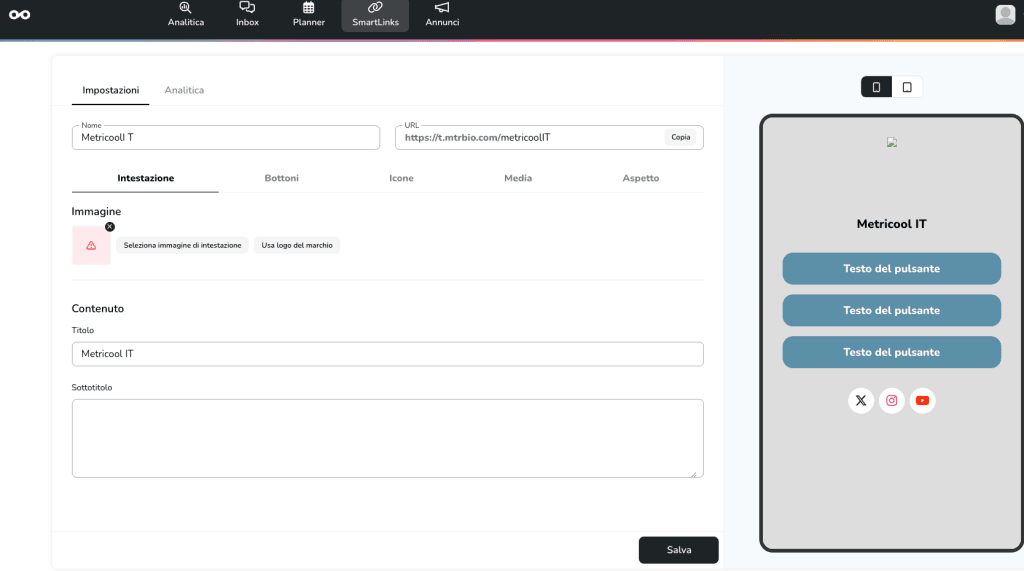Click Usa logo del marchio

tap(296, 245)
